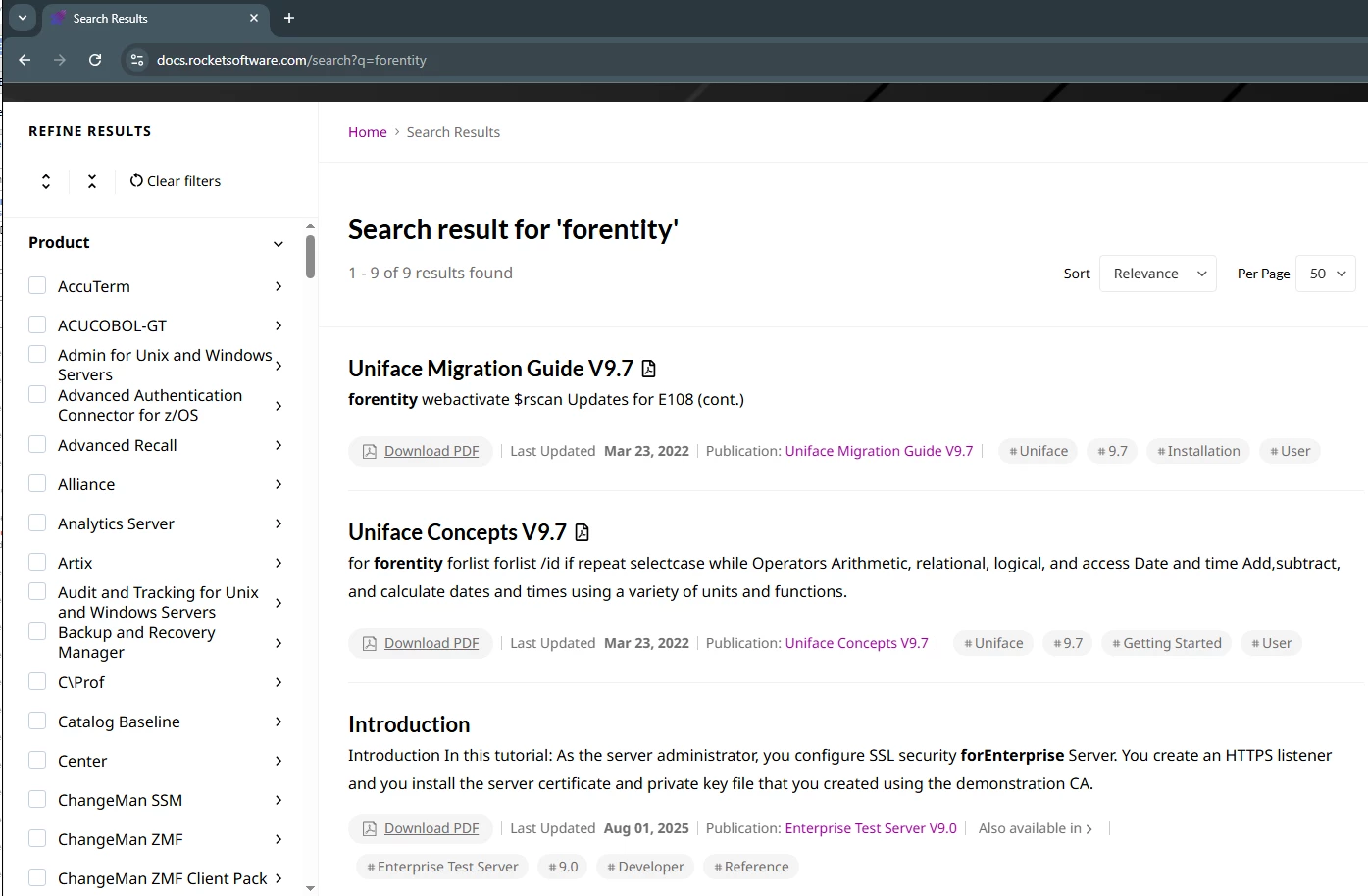1368x896 pixels.
Task: Open the Sort Relevance dropdown
Action: [x=1158, y=274]
